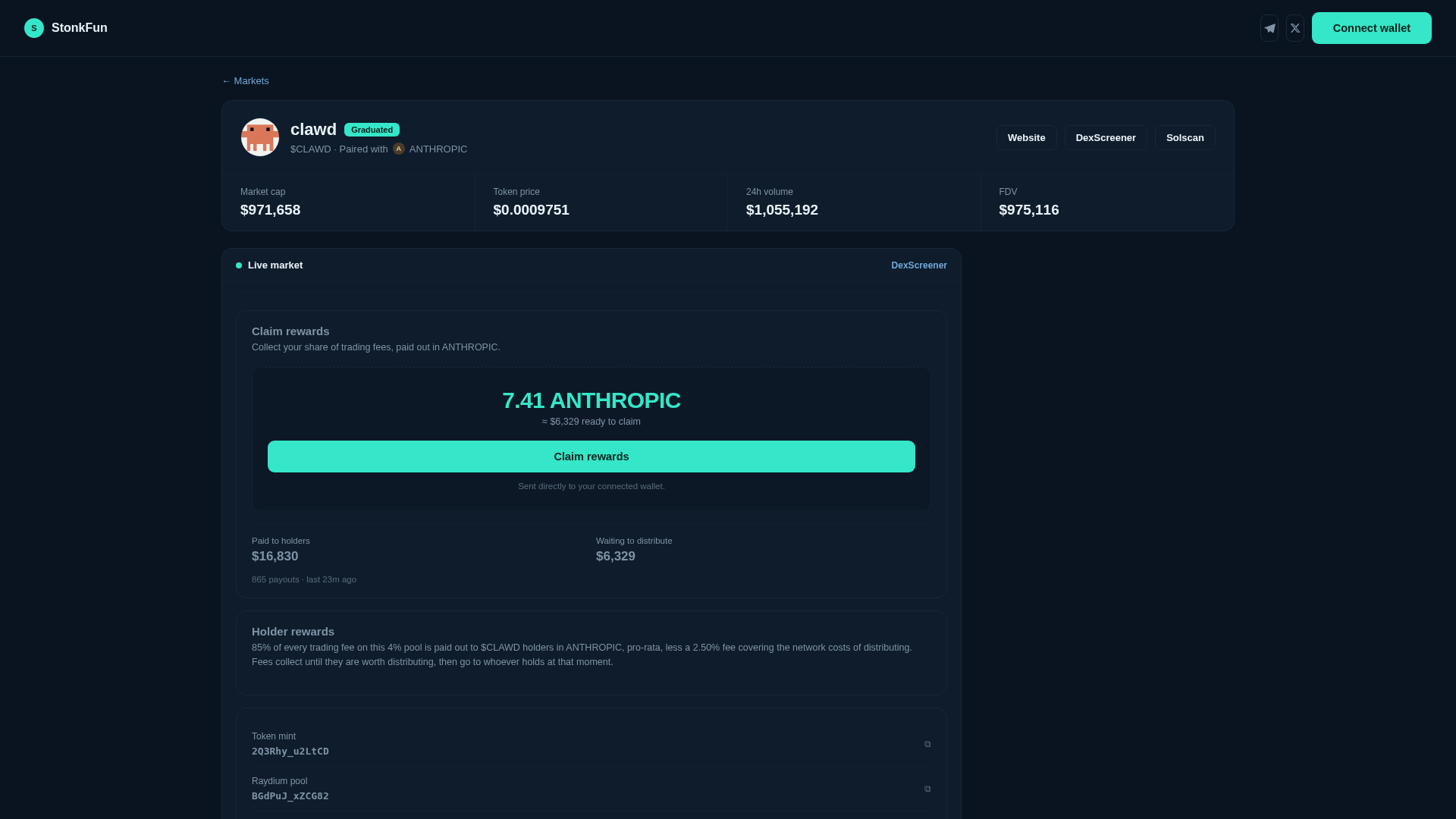
Task: Click the '≈ $6,329 ready to claim' text
Action: [x=591, y=422]
